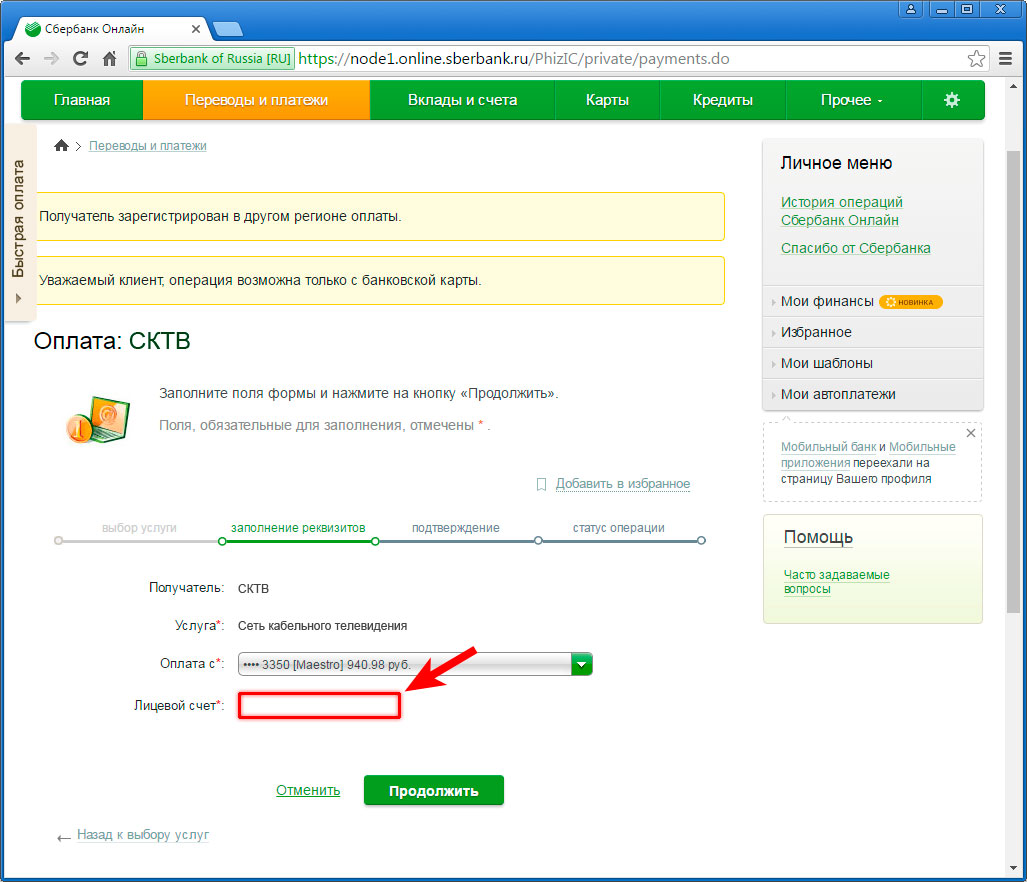Click the recipient value СКТВ
This screenshot has width=1027, height=882.
click(253, 588)
